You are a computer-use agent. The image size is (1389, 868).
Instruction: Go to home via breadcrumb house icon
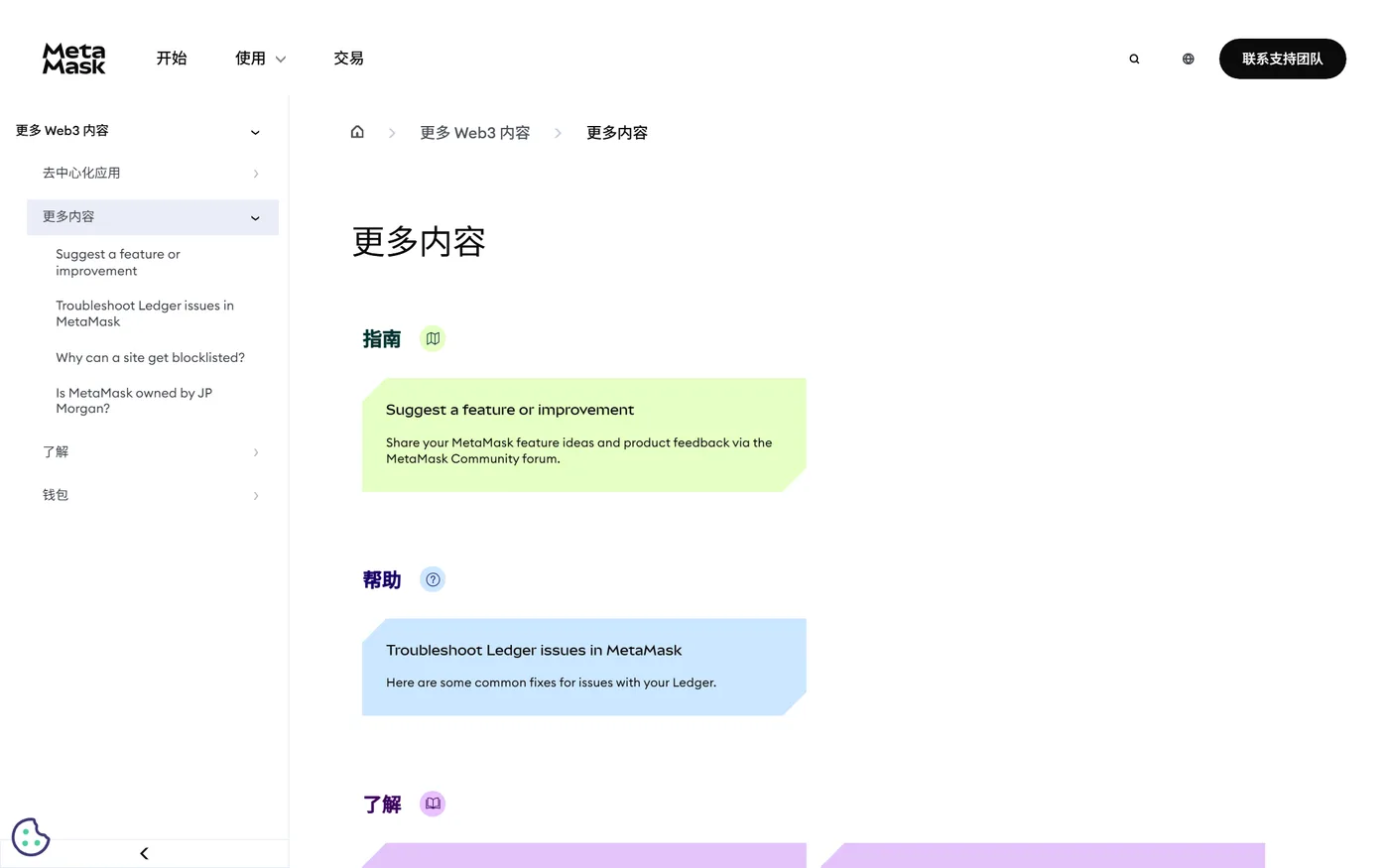(x=357, y=132)
